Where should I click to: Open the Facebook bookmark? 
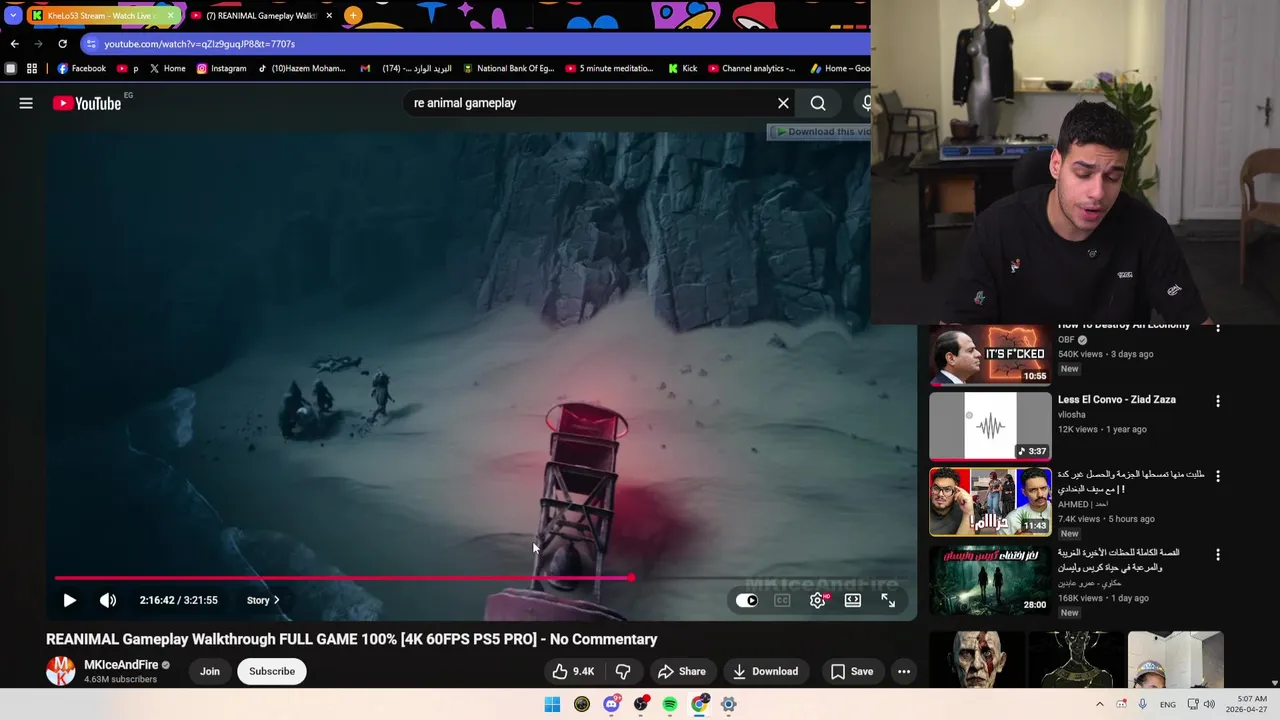coord(81,68)
